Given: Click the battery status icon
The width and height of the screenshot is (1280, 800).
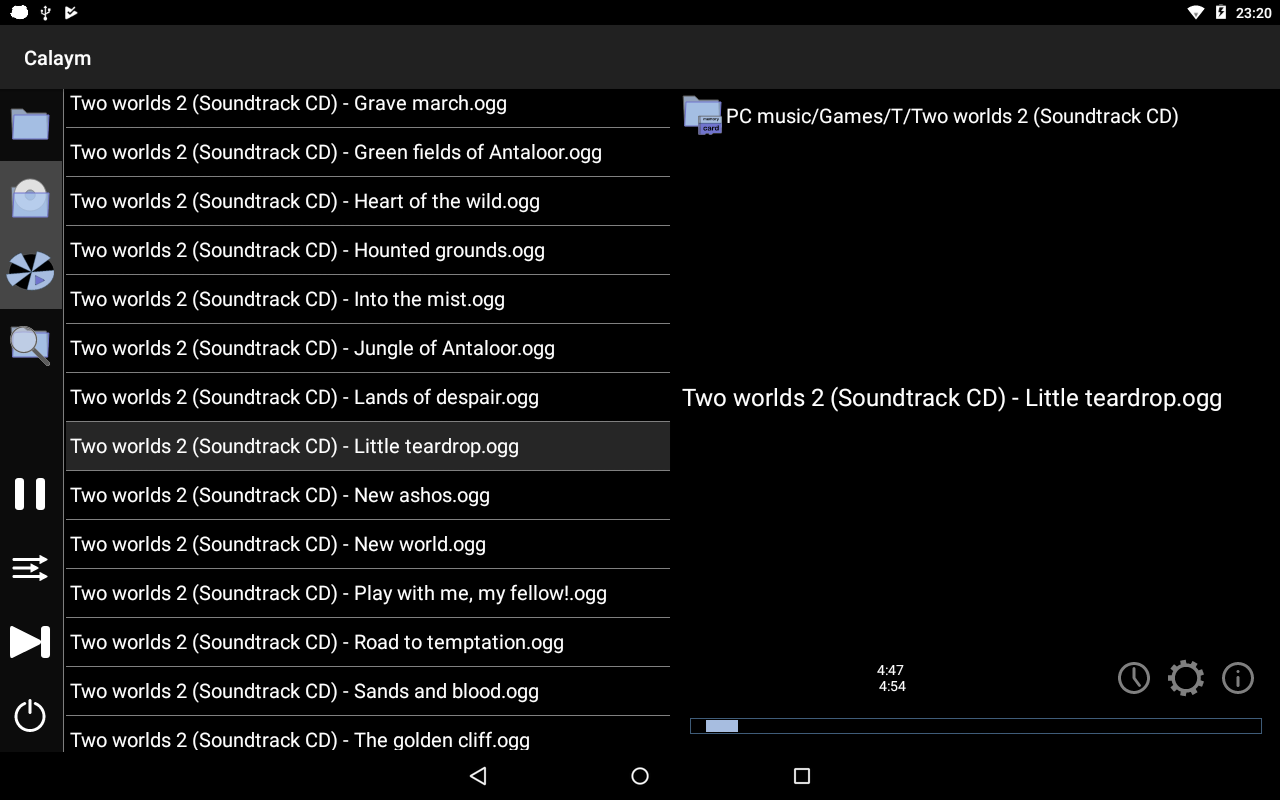Looking at the screenshot, I should [1221, 13].
